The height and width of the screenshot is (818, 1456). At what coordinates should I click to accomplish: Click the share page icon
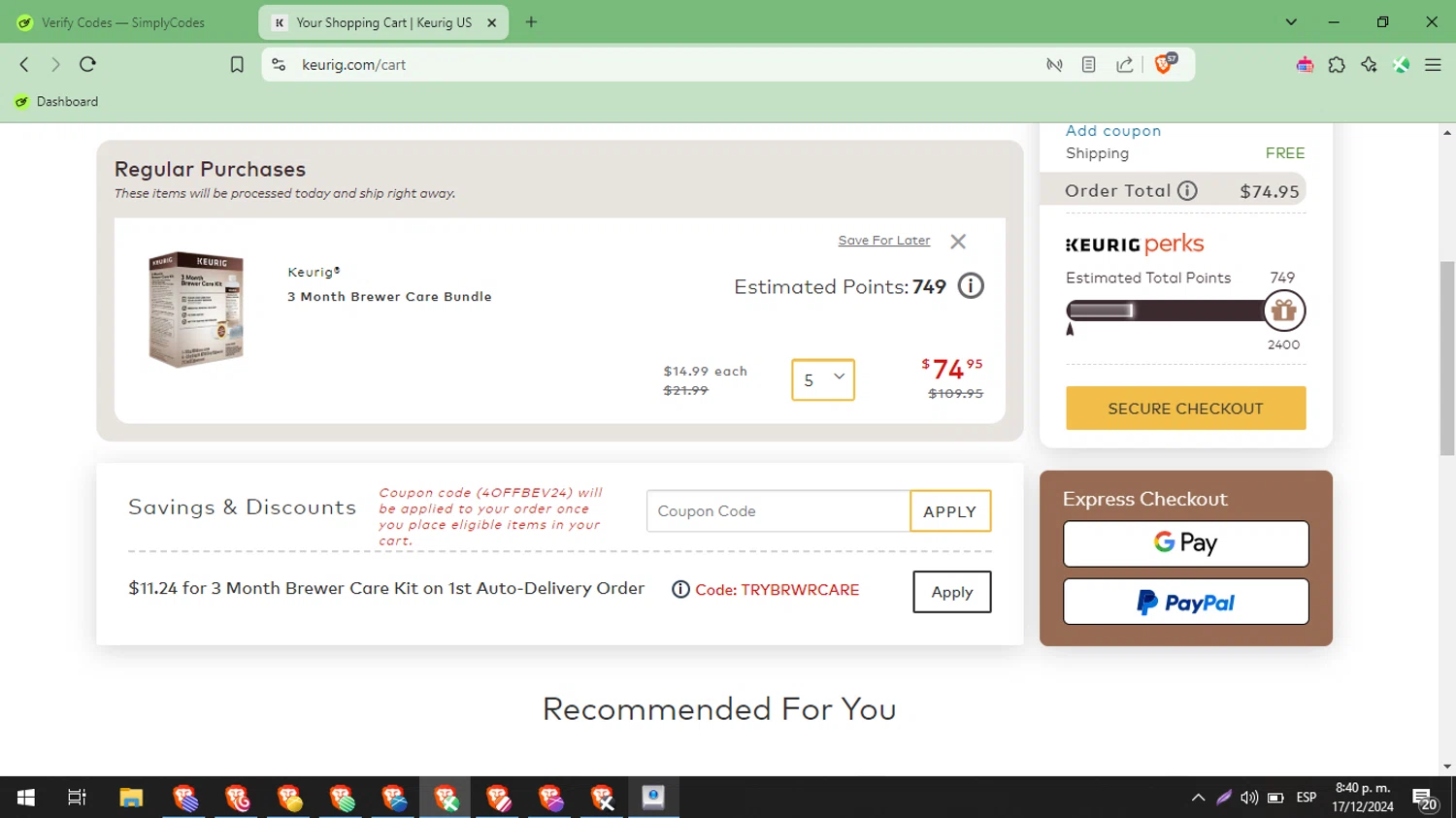[1124, 65]
